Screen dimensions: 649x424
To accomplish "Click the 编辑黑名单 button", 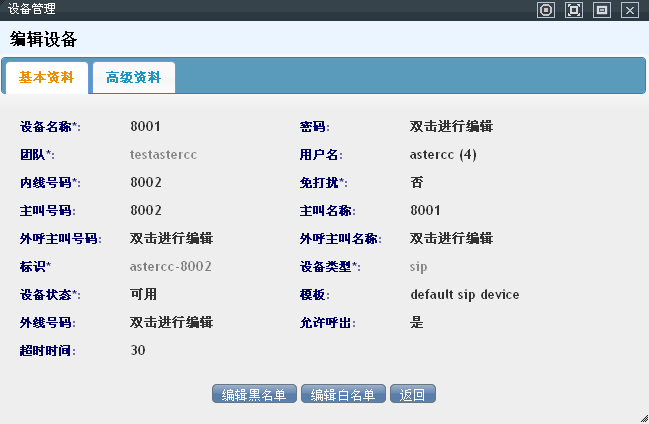I will click(254, 395).
